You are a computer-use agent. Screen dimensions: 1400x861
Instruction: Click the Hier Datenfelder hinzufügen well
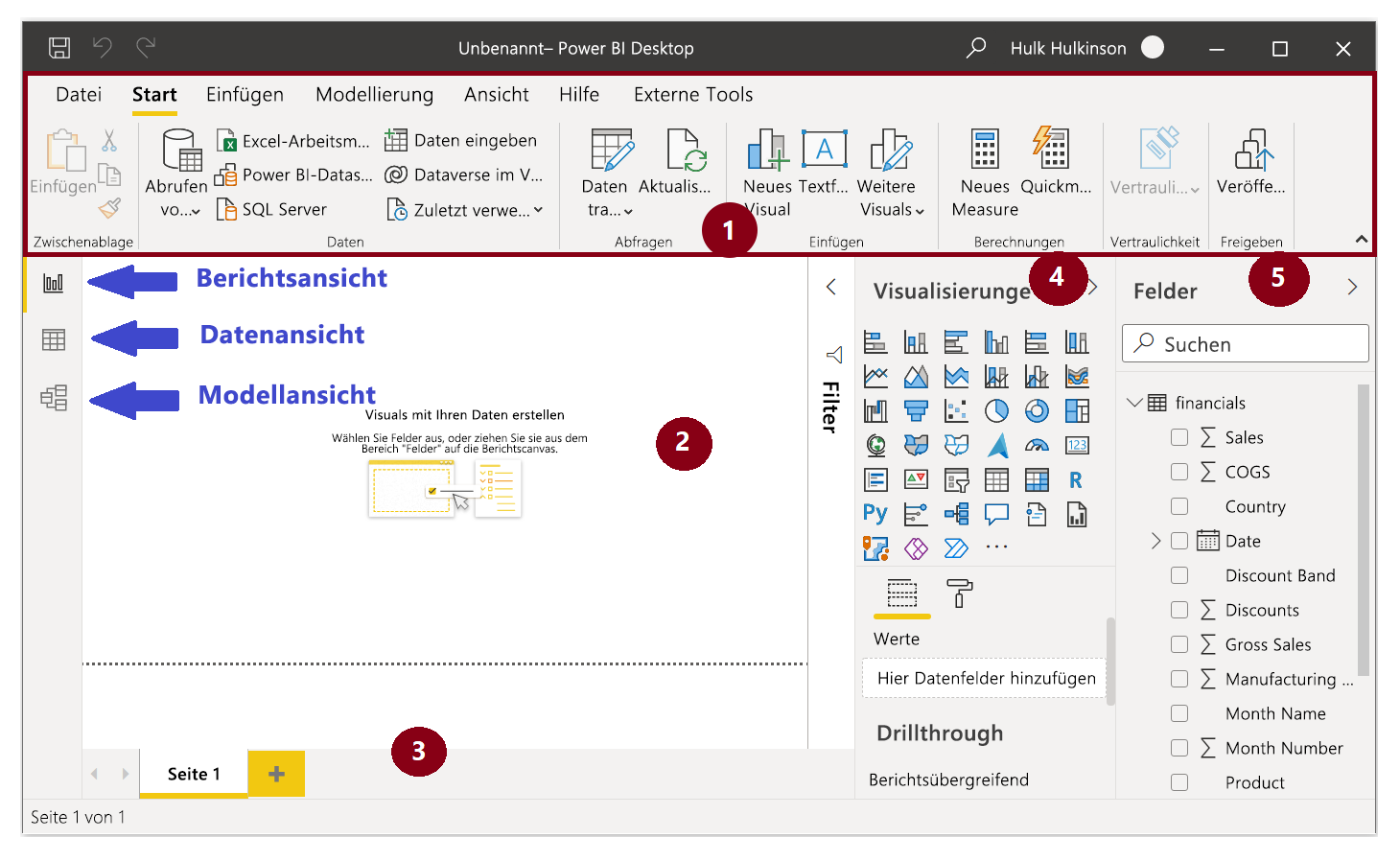coord(985,678)
